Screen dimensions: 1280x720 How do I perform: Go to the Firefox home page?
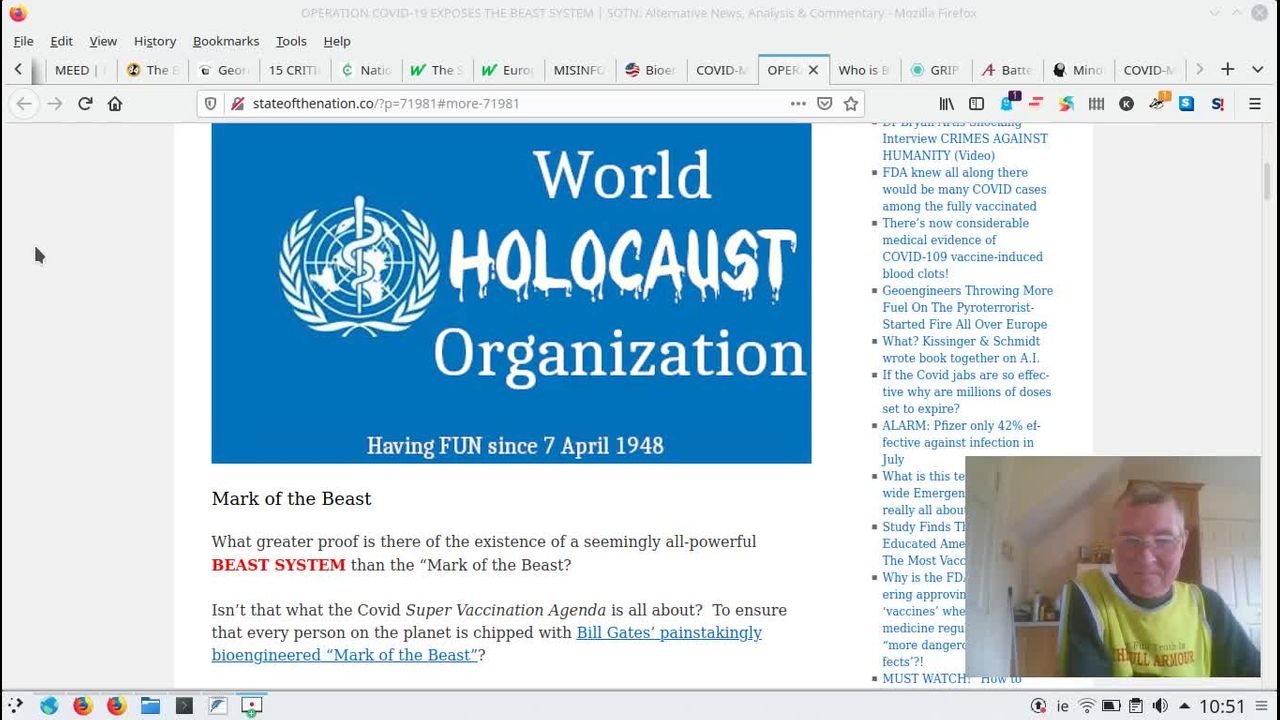[x=115, y=103]
